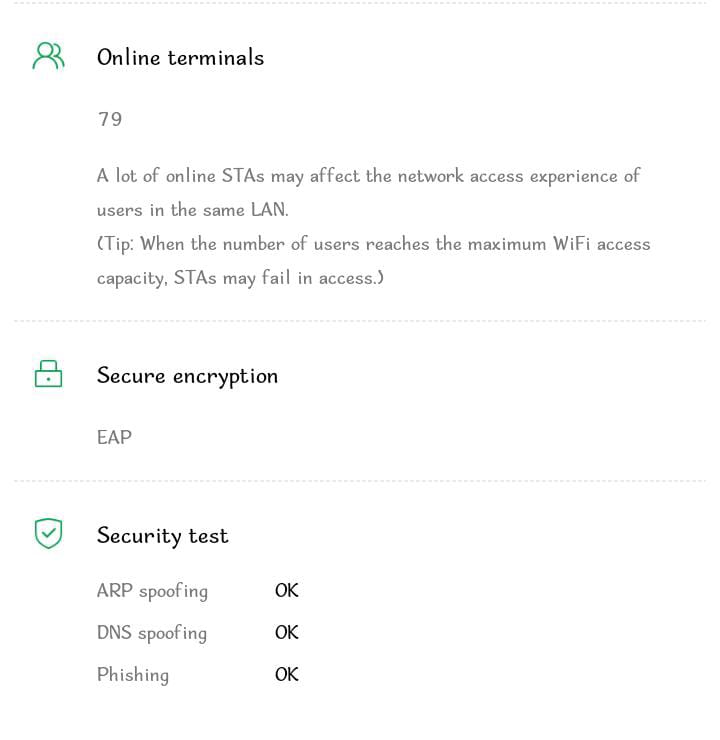This screenshot has width=720, height=740.
Task: Select the EAP encryption type value
Action: tap(114, 437)
